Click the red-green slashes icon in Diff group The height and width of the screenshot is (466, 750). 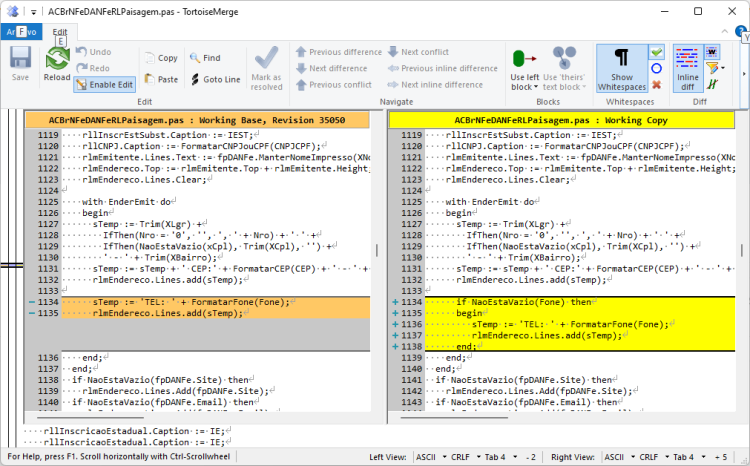click(x=712, y=84)
